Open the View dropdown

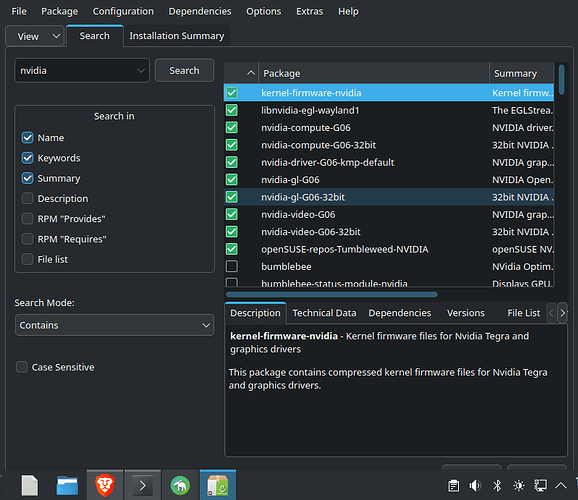[x=35, y=36]
